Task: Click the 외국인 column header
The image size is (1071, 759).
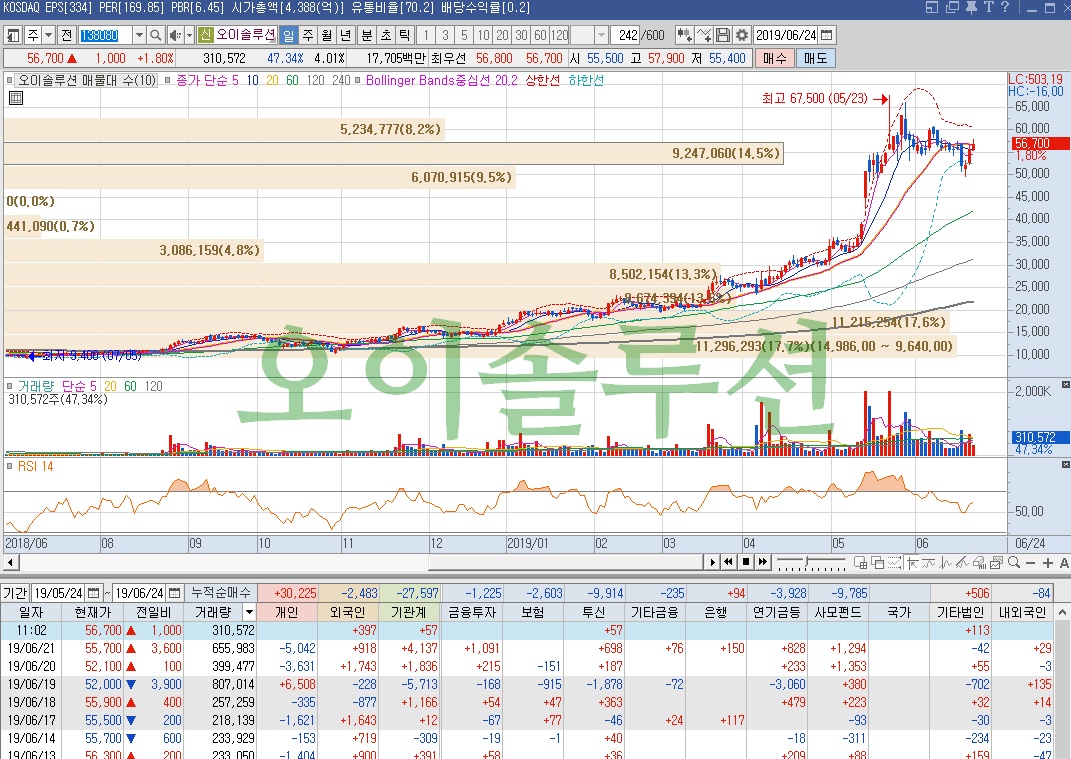Action: pyautogui.click(x=348, y=612)
